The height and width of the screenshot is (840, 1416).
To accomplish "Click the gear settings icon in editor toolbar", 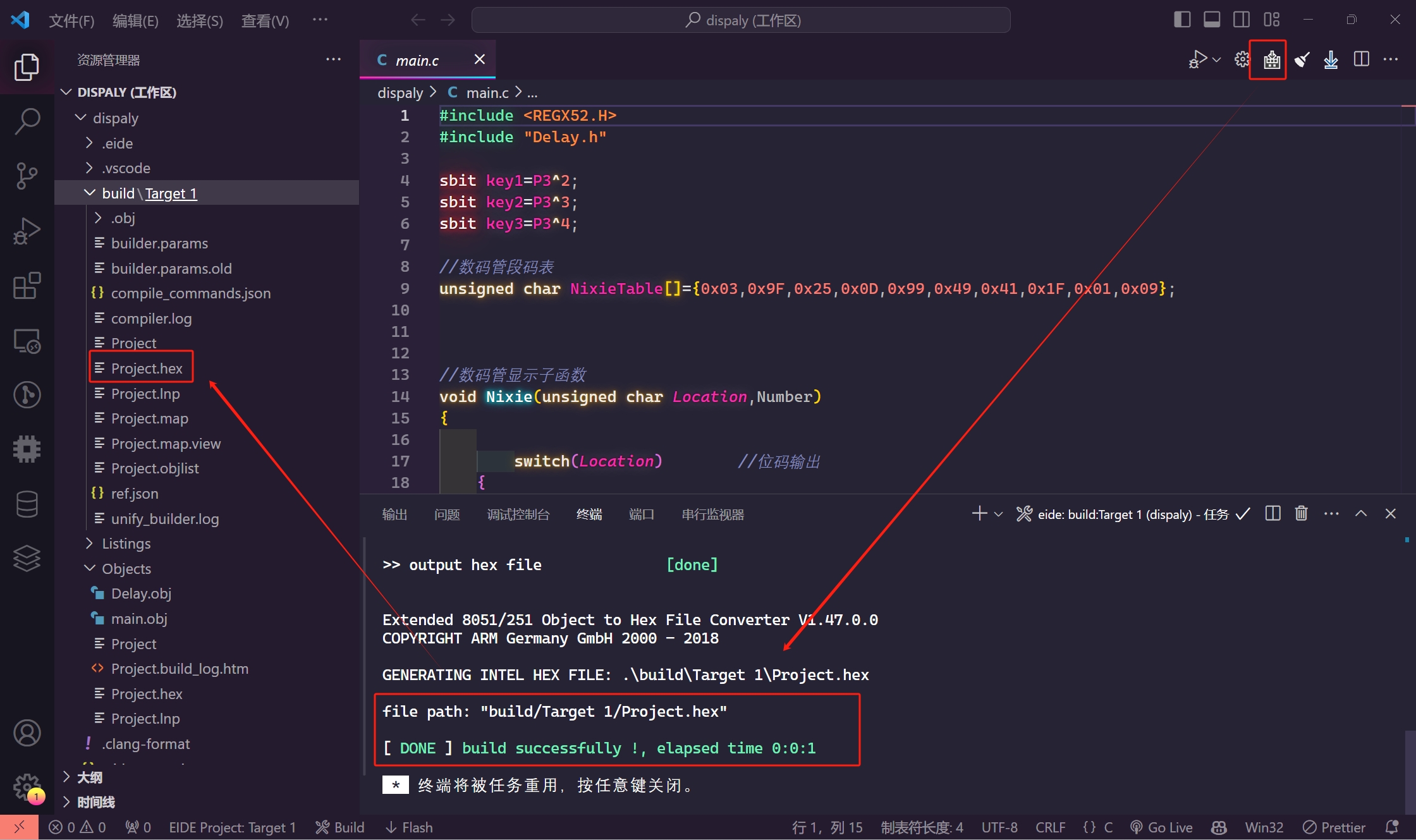I will 1242,60.
